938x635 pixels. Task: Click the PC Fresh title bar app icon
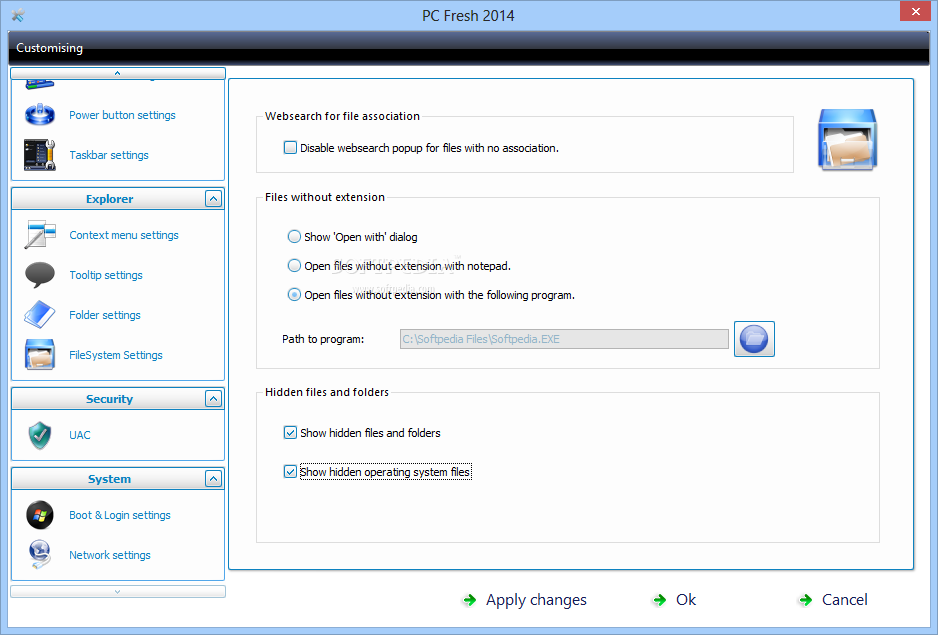(x=18, y=15)
